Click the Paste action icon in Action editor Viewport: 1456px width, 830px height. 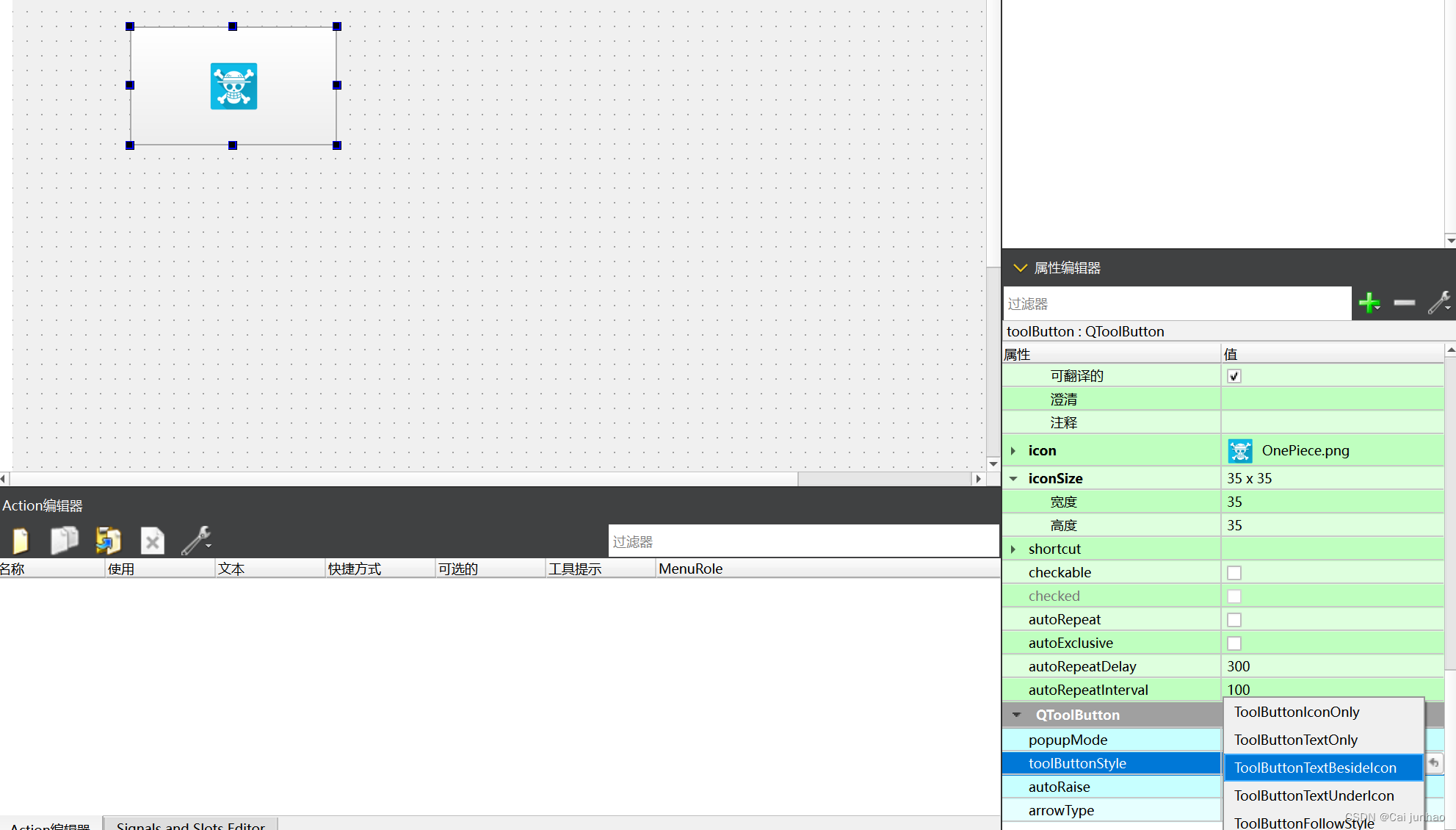click(108, 541)
